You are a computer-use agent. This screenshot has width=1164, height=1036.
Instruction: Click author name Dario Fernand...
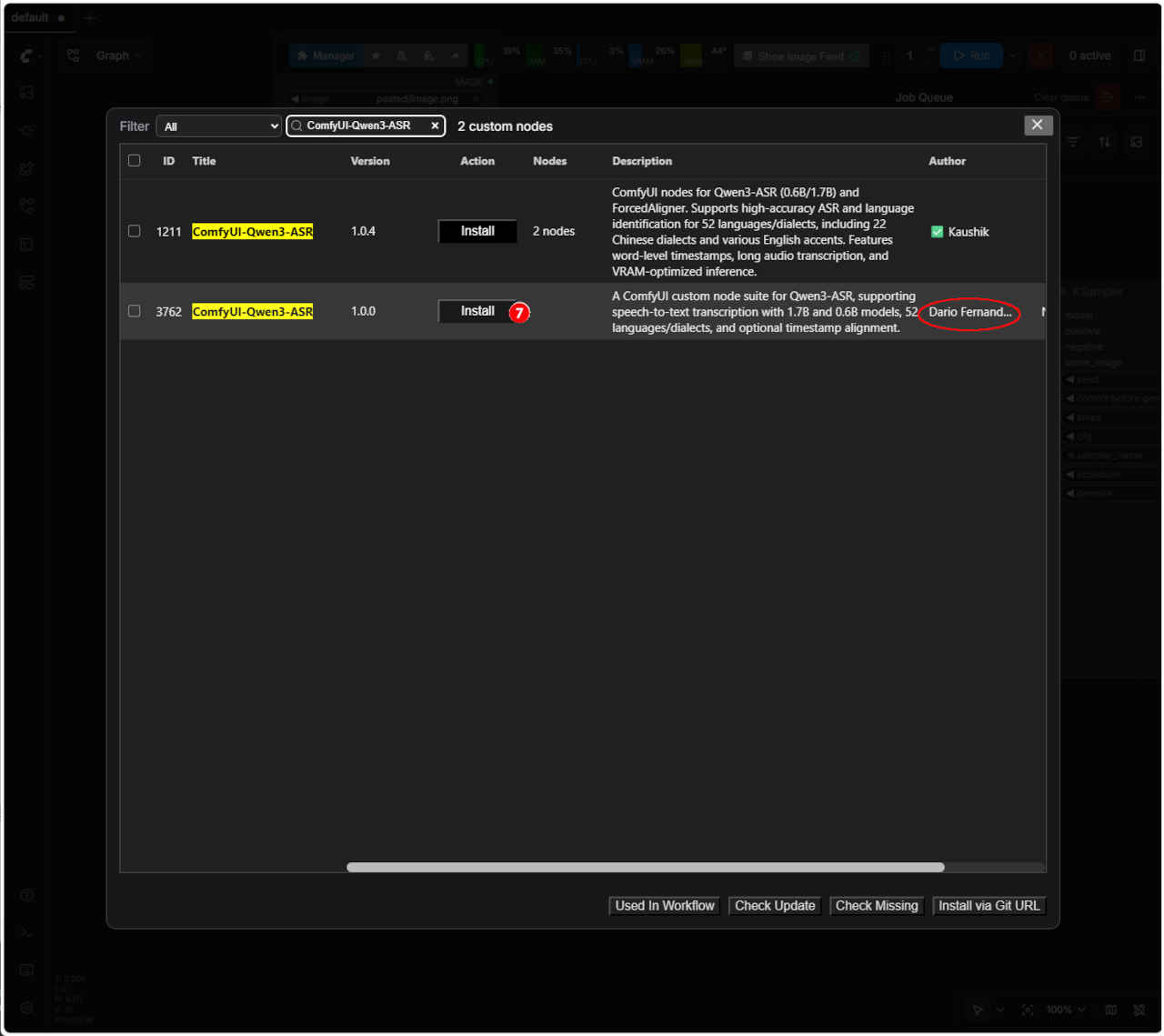coord(970,312)
